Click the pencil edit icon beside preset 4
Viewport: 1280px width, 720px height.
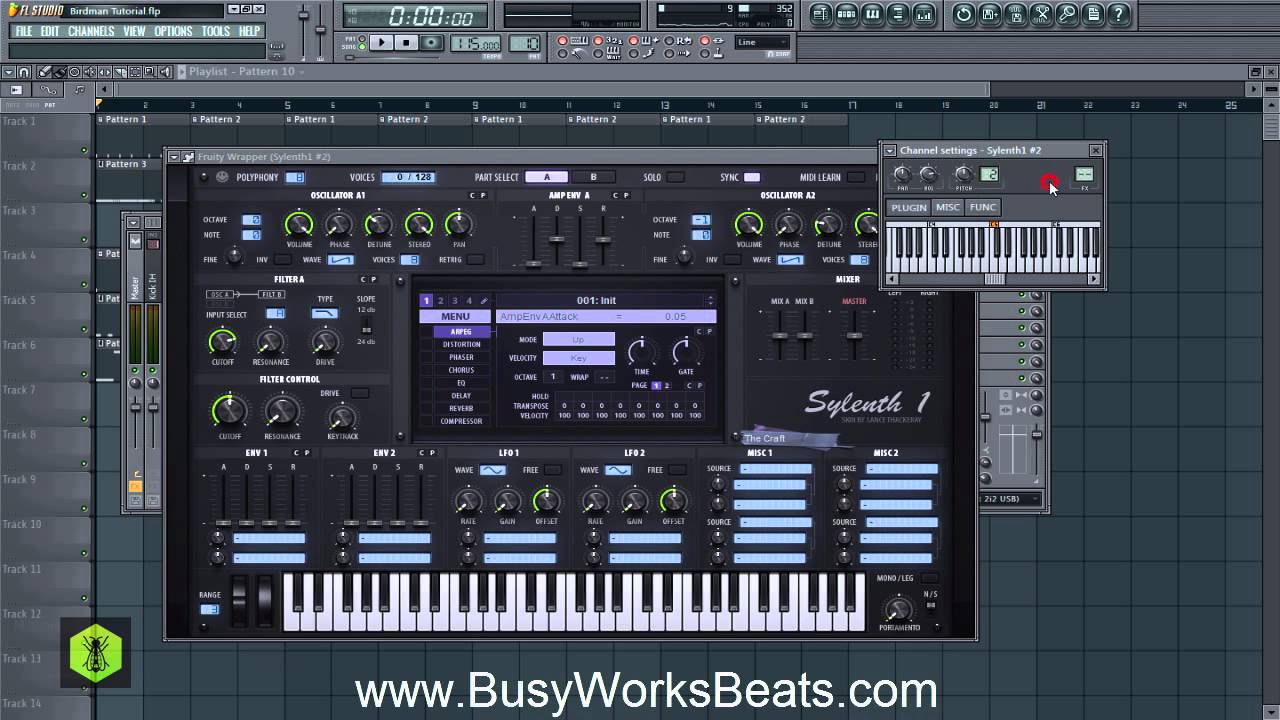[x=484, y=300]
